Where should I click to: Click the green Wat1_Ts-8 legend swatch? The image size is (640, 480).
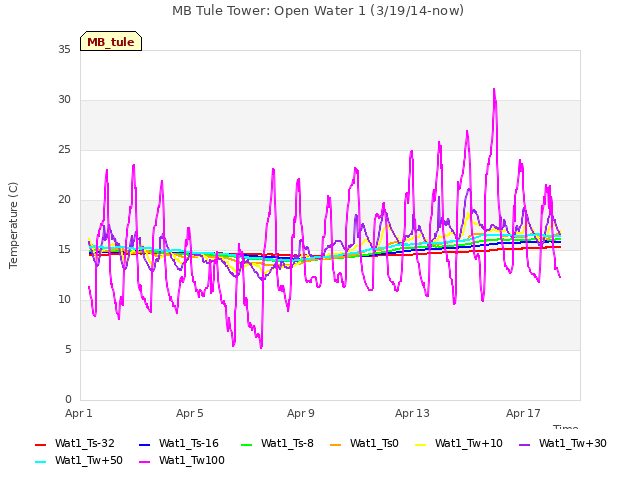tap(247, 444)
